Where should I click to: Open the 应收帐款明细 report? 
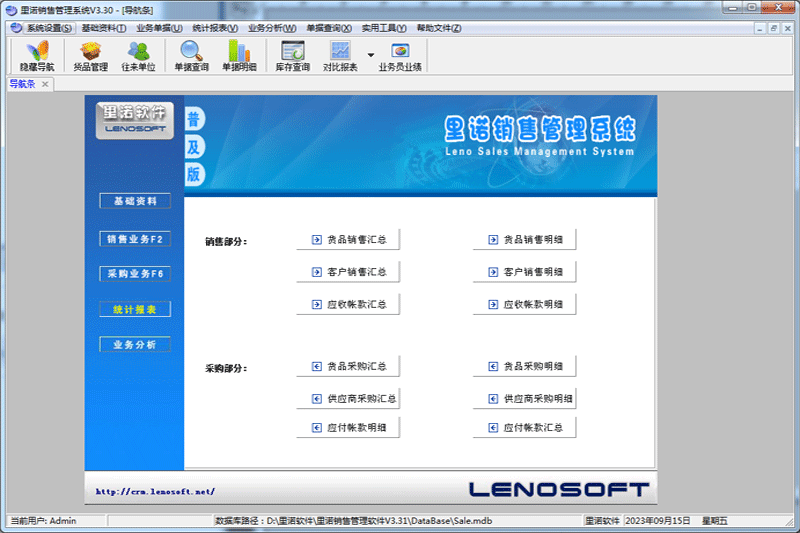tap(524, 304)
